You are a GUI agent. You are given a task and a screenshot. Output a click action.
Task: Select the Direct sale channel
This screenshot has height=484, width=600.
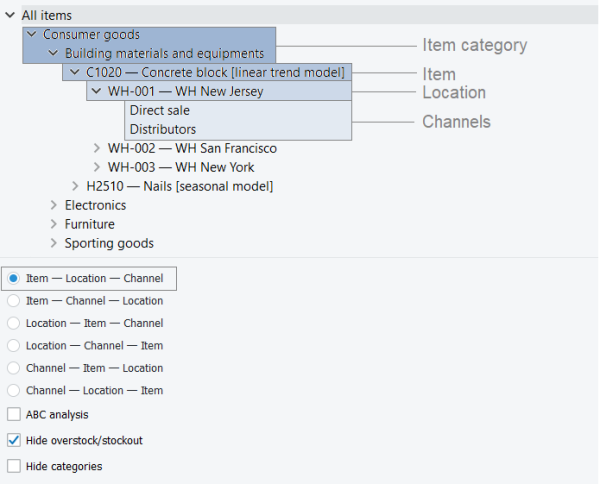click(159, 111)
